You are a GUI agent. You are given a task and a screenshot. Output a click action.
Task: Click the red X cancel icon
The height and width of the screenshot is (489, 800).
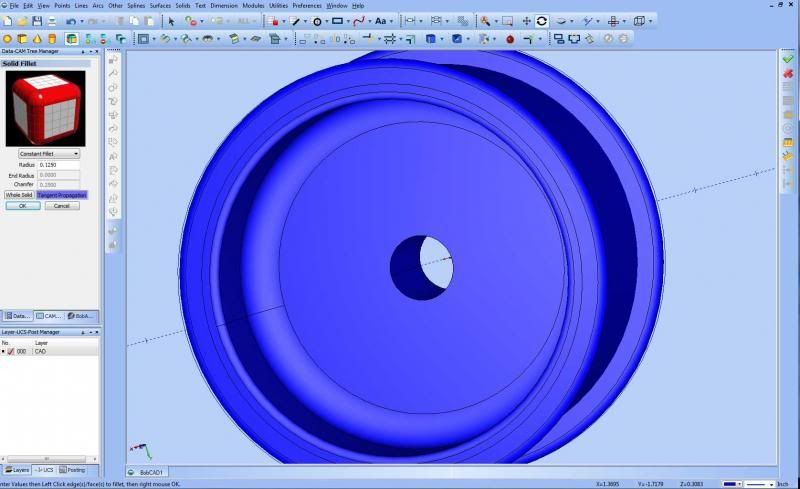pos(788,73)
